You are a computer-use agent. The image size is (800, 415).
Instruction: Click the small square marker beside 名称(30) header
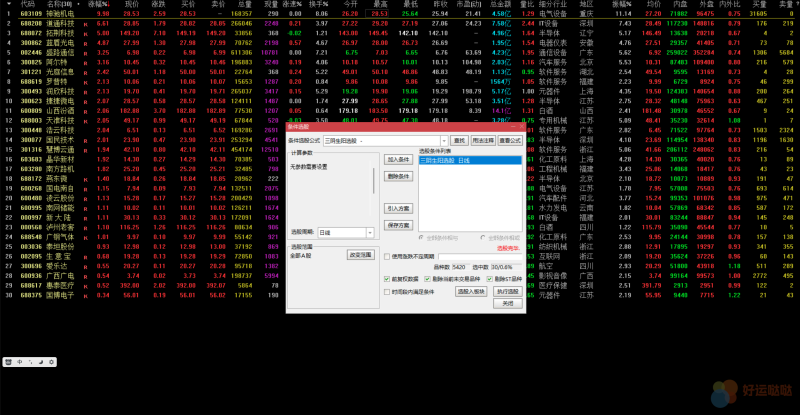pos(79,4)
